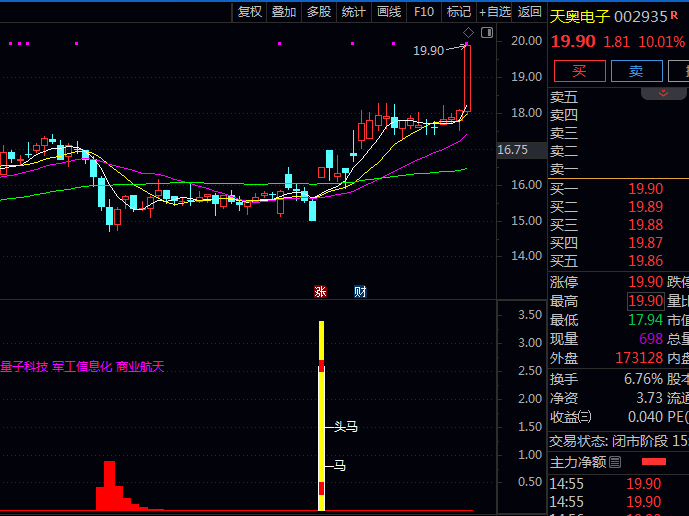Select the 商业航天 concept tag
689x516 pixels.
click(x=140, y=367)
